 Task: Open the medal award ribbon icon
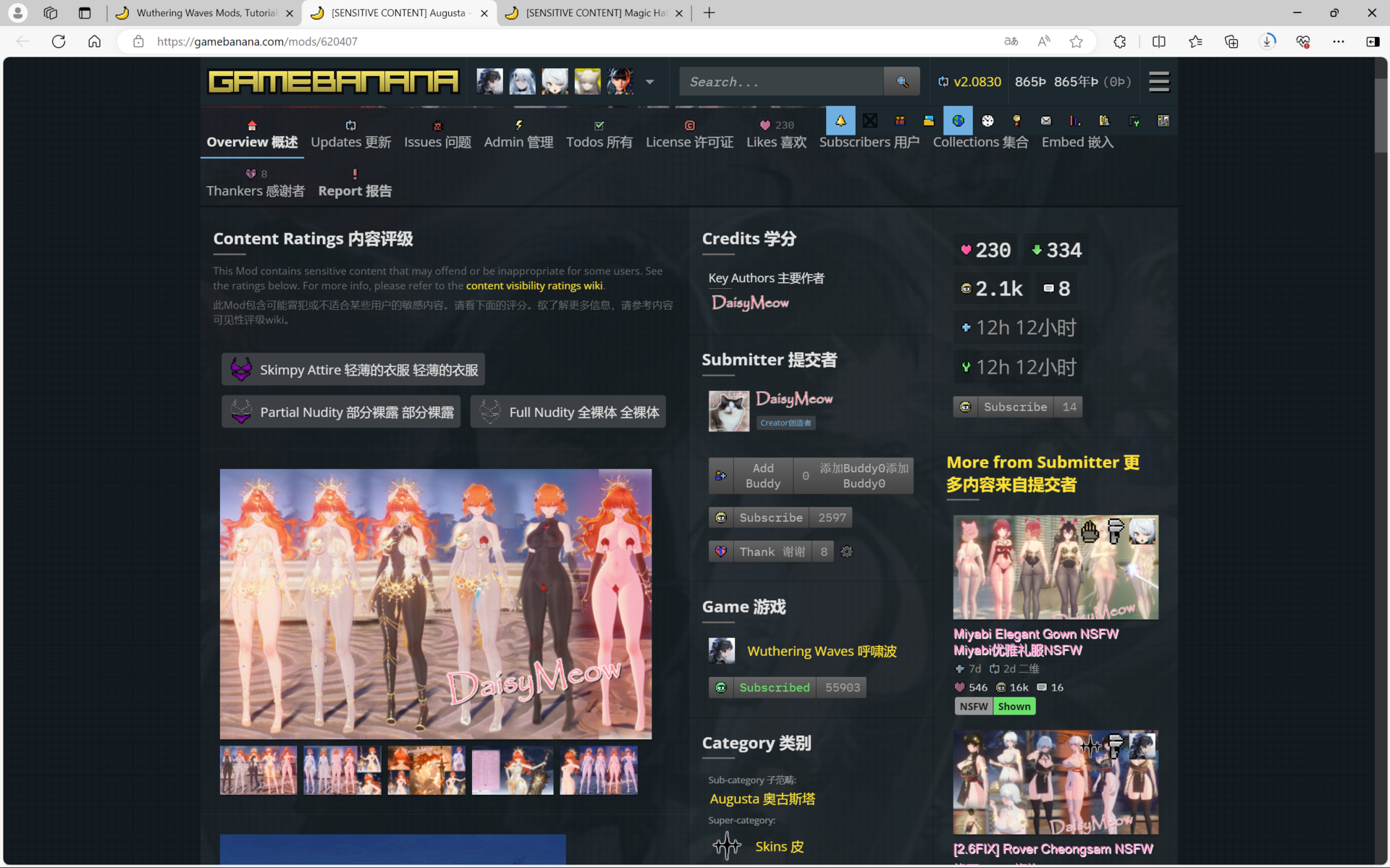1016,121
